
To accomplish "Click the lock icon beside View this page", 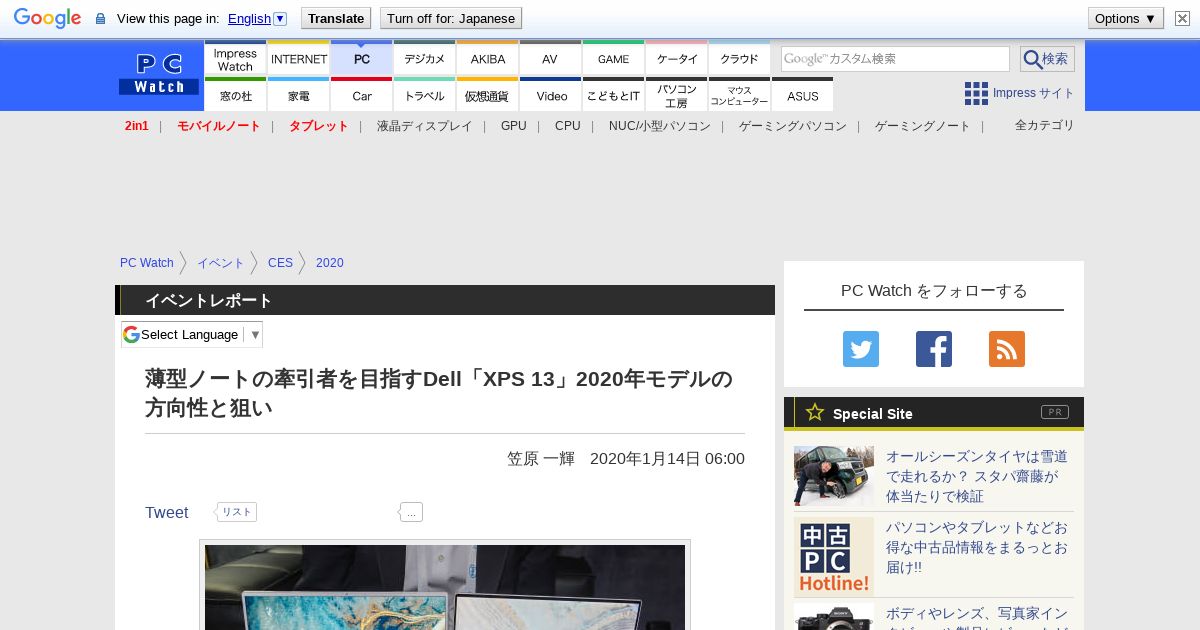I will click(x=100, y=19).
